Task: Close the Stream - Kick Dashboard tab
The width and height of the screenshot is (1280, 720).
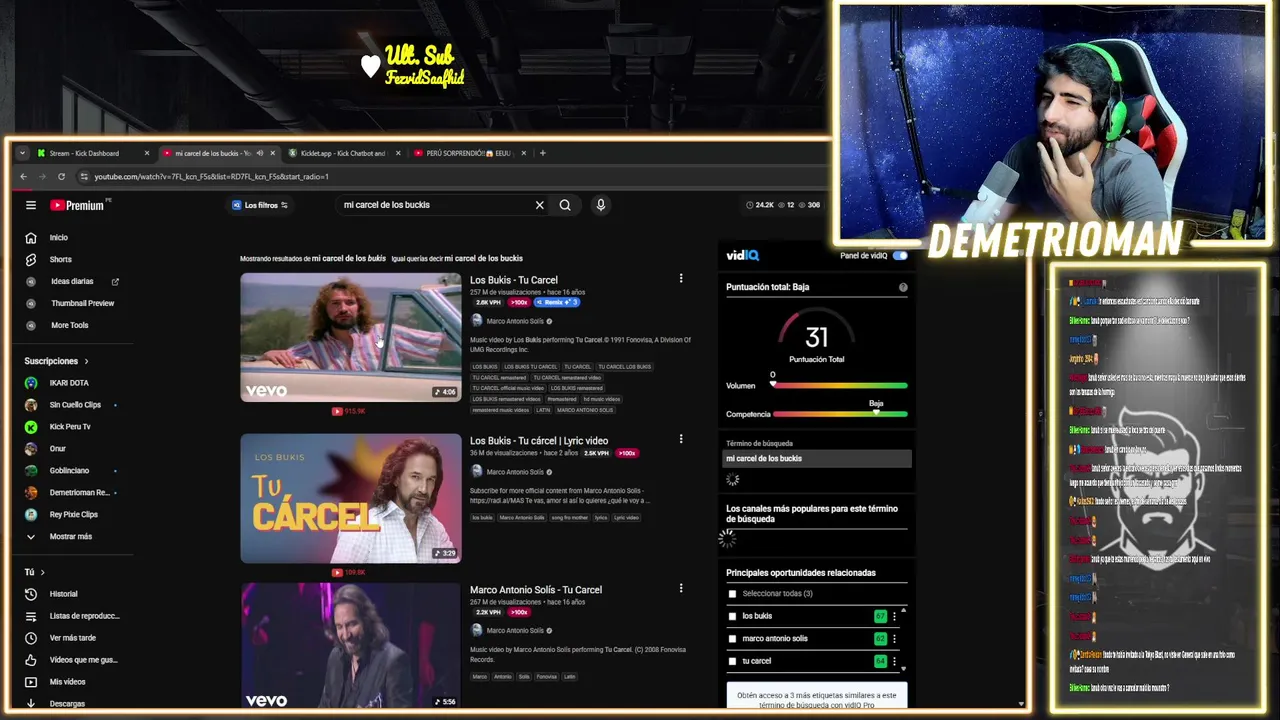Action: pyautogui.click(x=147, y=153)
